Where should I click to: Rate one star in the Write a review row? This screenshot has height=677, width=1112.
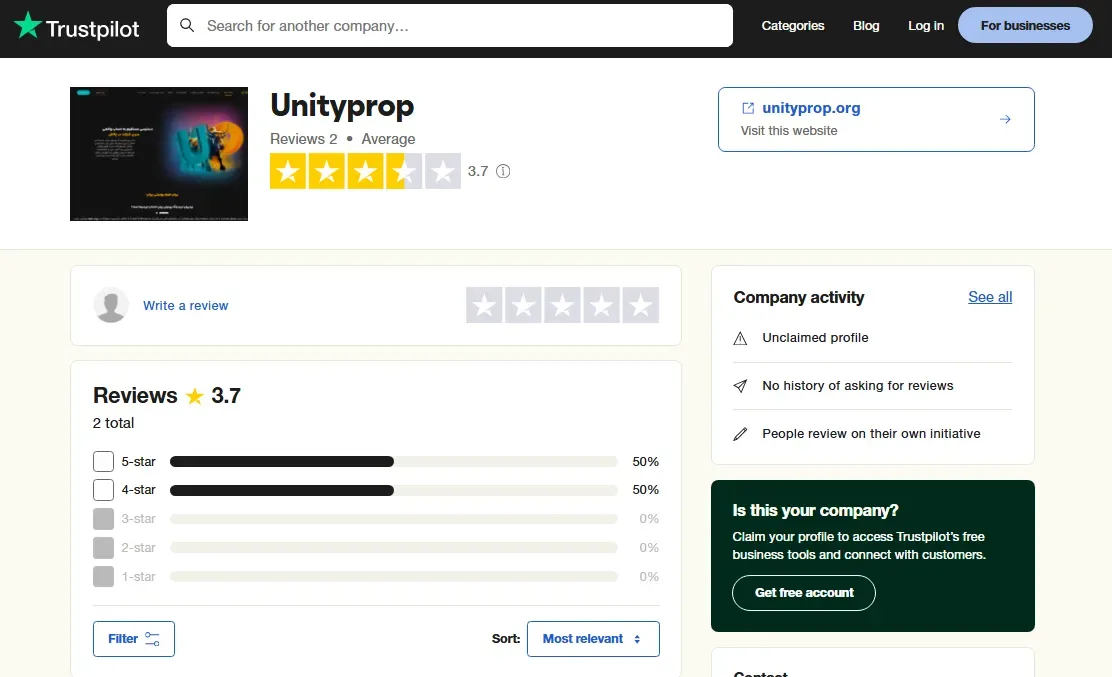coord(484,306)
